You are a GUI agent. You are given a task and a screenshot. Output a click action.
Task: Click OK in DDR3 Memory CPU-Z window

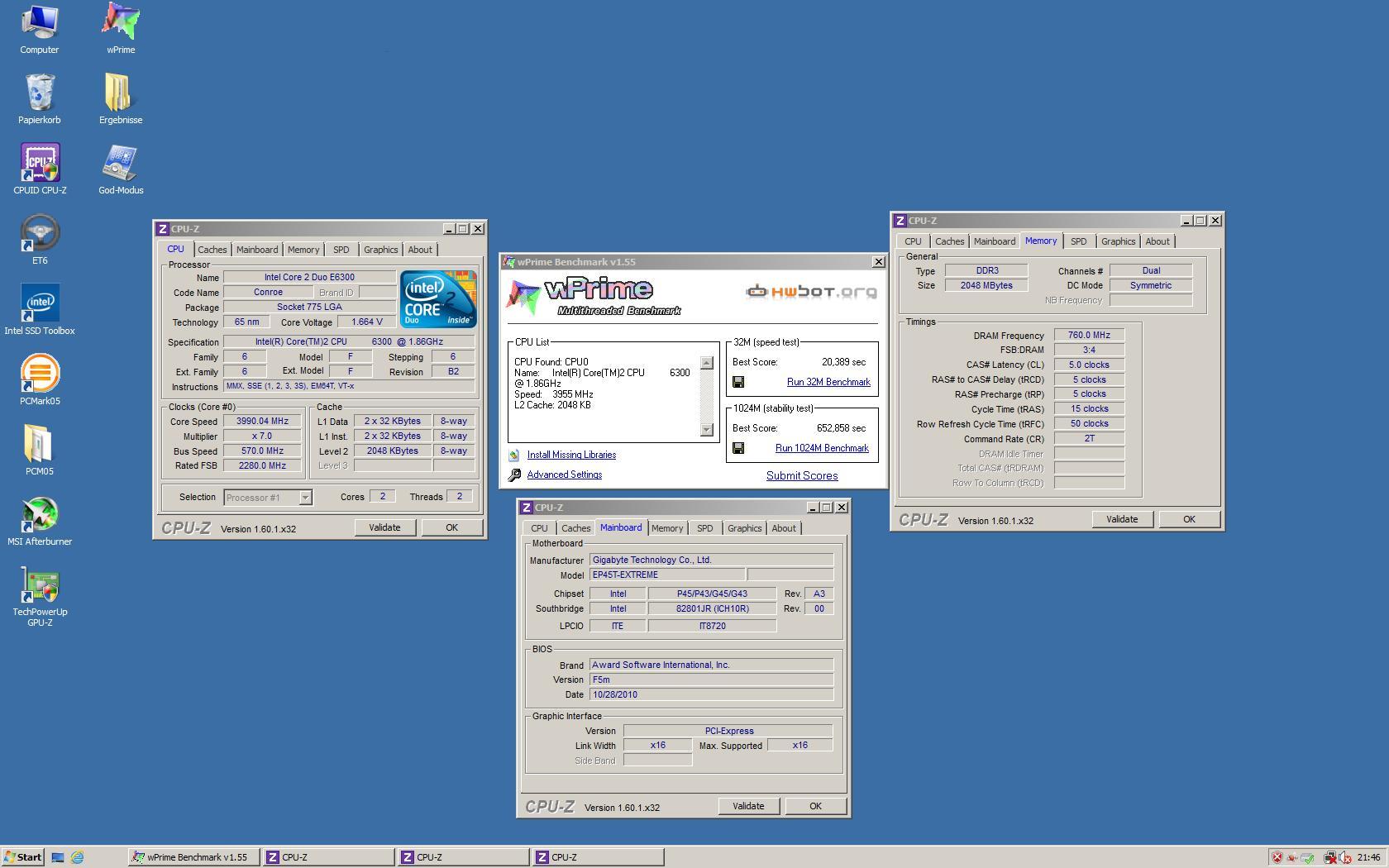(1189, 519)
